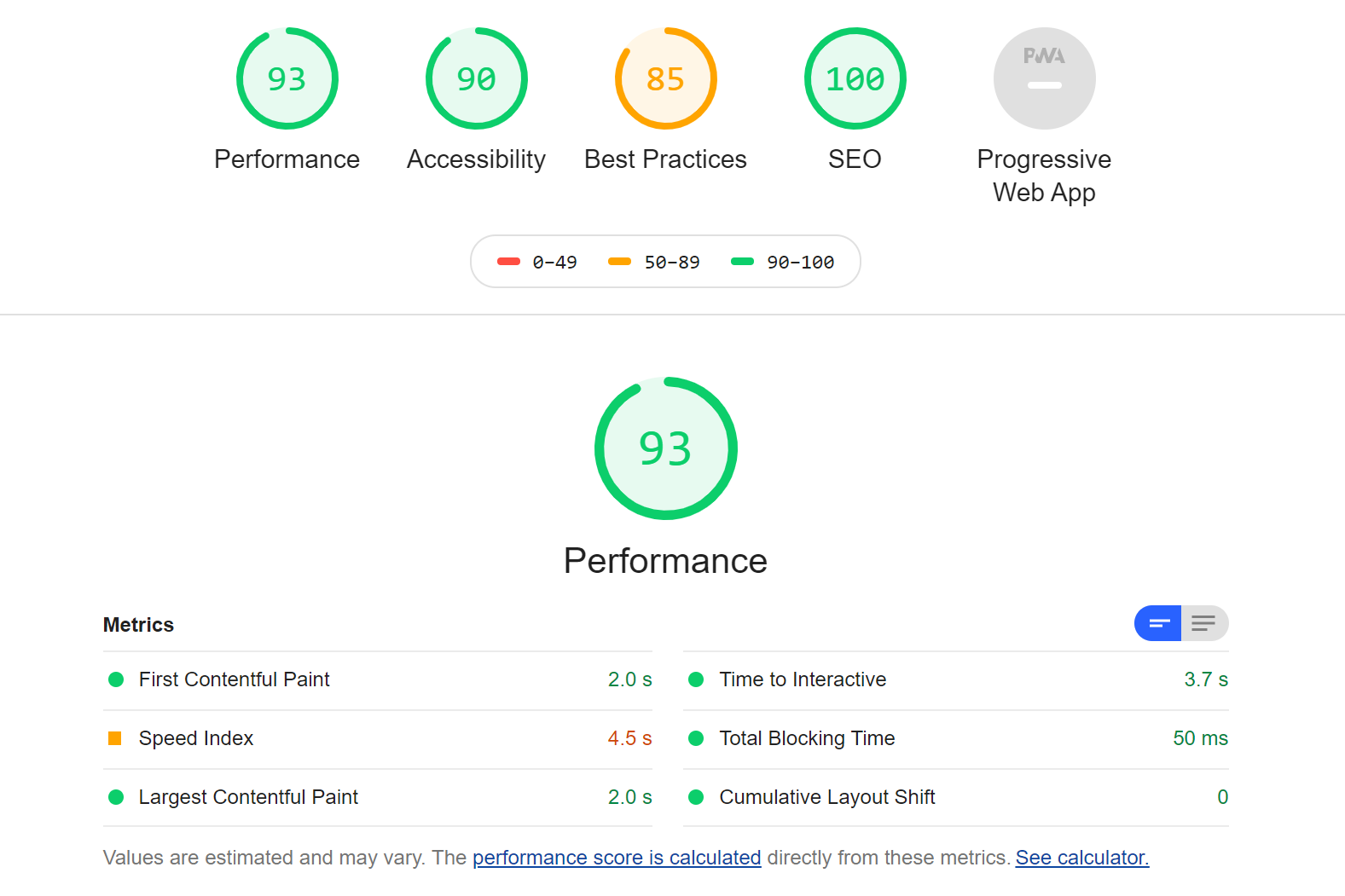Jump to the Best Practices category label
This screenshot has width=1345, height=896.
coord(665,159)
